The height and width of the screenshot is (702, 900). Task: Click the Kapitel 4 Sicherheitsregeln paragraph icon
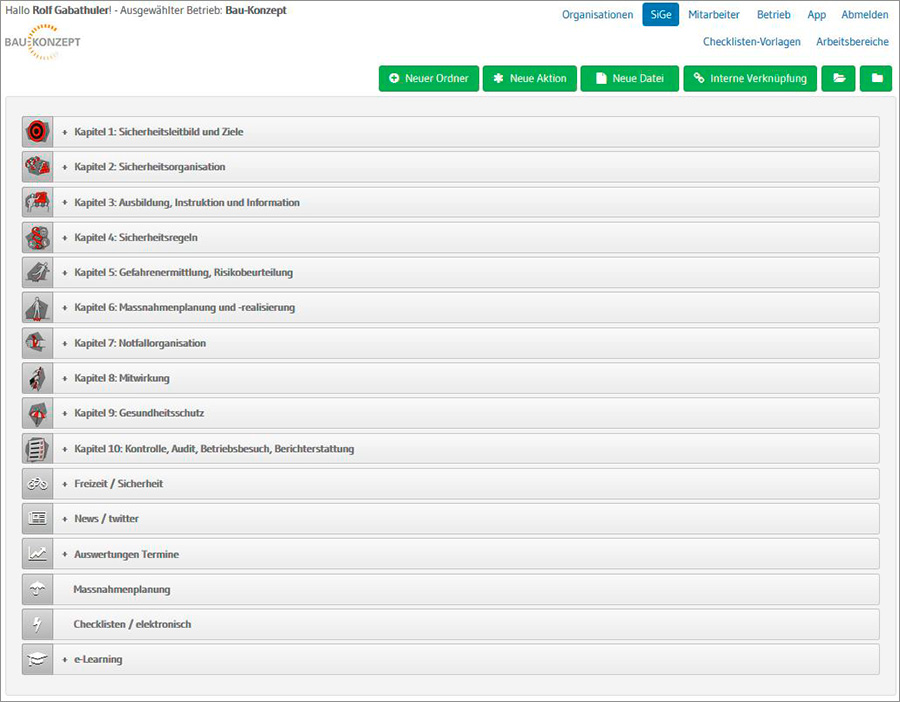(37, 238)
